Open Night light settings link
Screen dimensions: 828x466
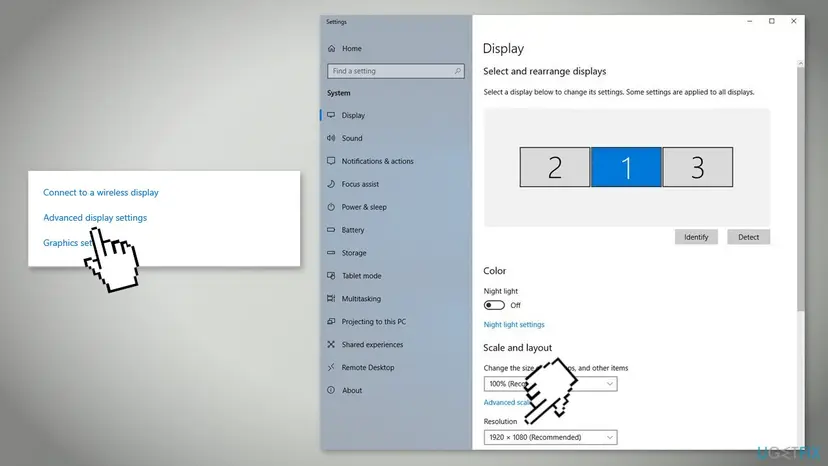click(514, 324)
